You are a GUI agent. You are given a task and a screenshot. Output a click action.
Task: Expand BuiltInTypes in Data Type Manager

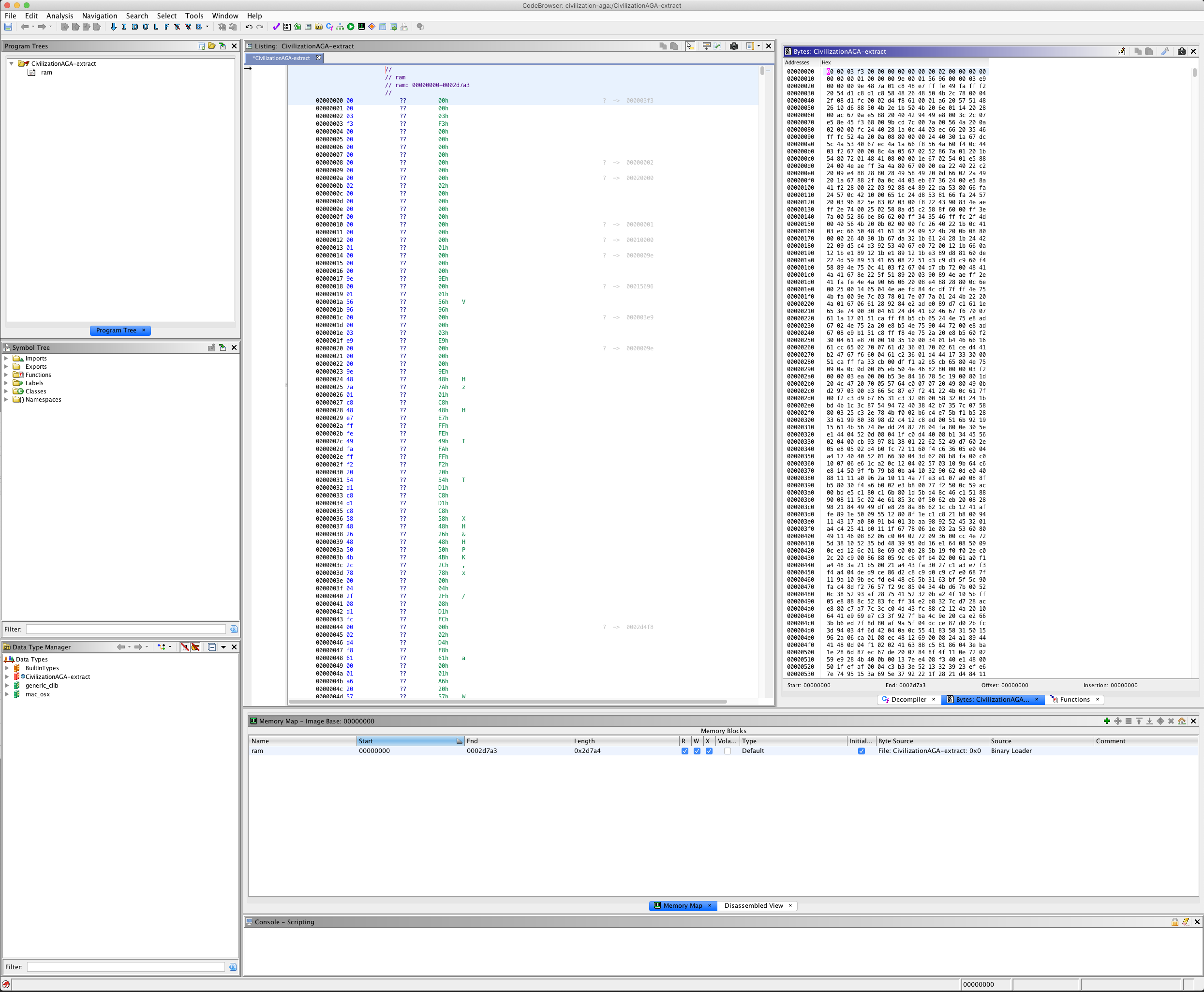click(7, 668)
